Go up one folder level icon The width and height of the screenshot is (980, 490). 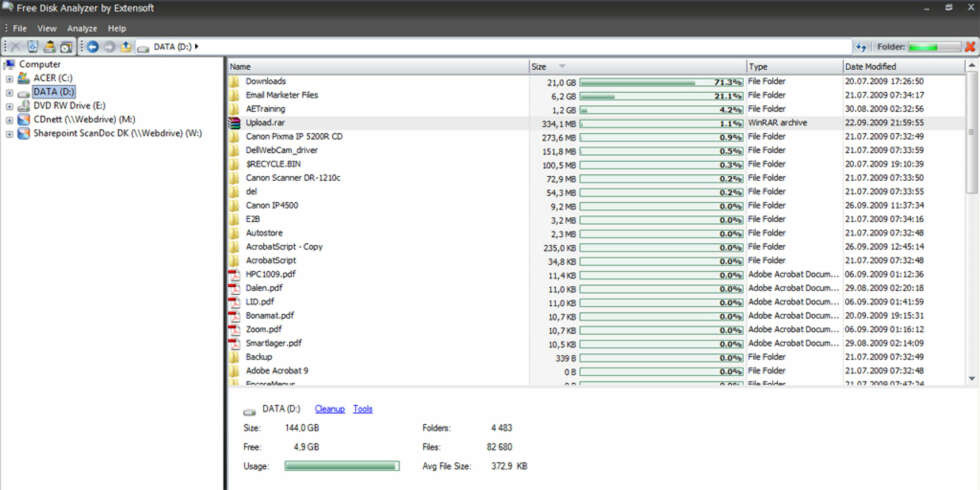pyautogui.click(x=126, y=46)
